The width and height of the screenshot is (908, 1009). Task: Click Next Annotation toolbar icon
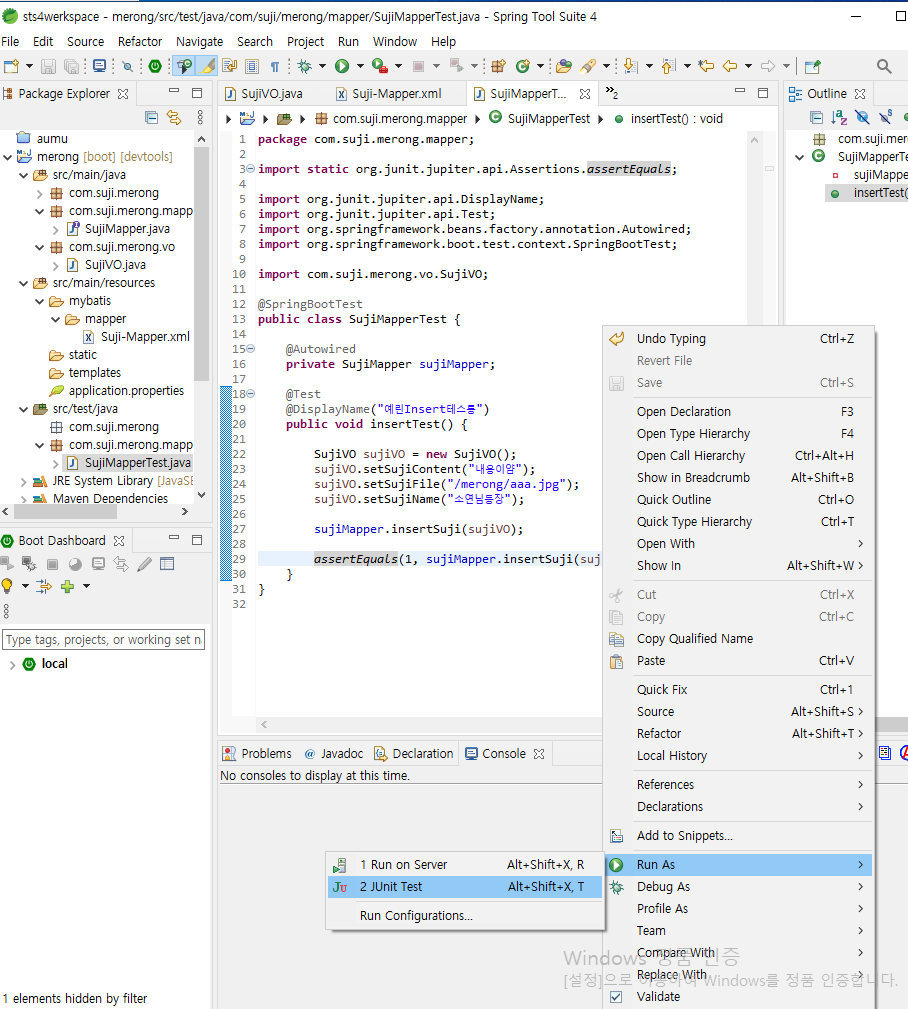pos(631,66)
